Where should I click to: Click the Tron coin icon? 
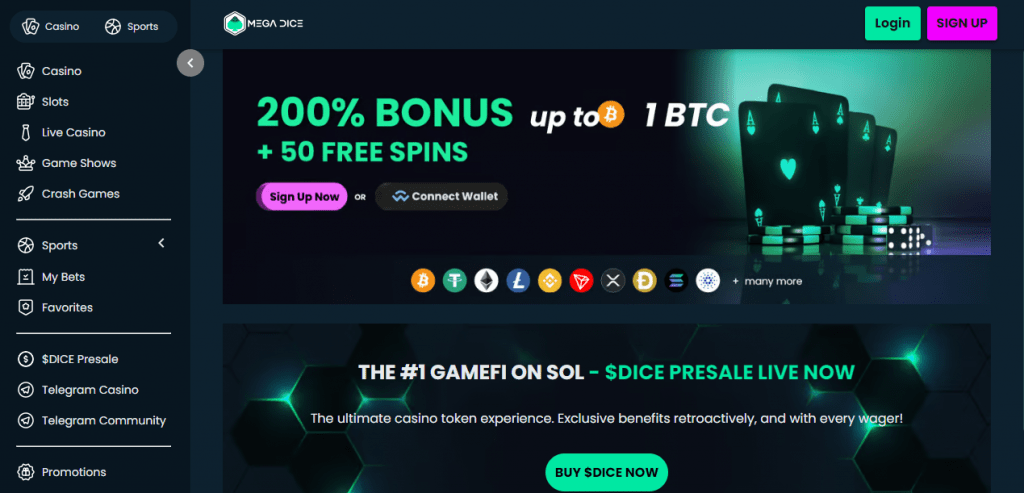[581, 281]
